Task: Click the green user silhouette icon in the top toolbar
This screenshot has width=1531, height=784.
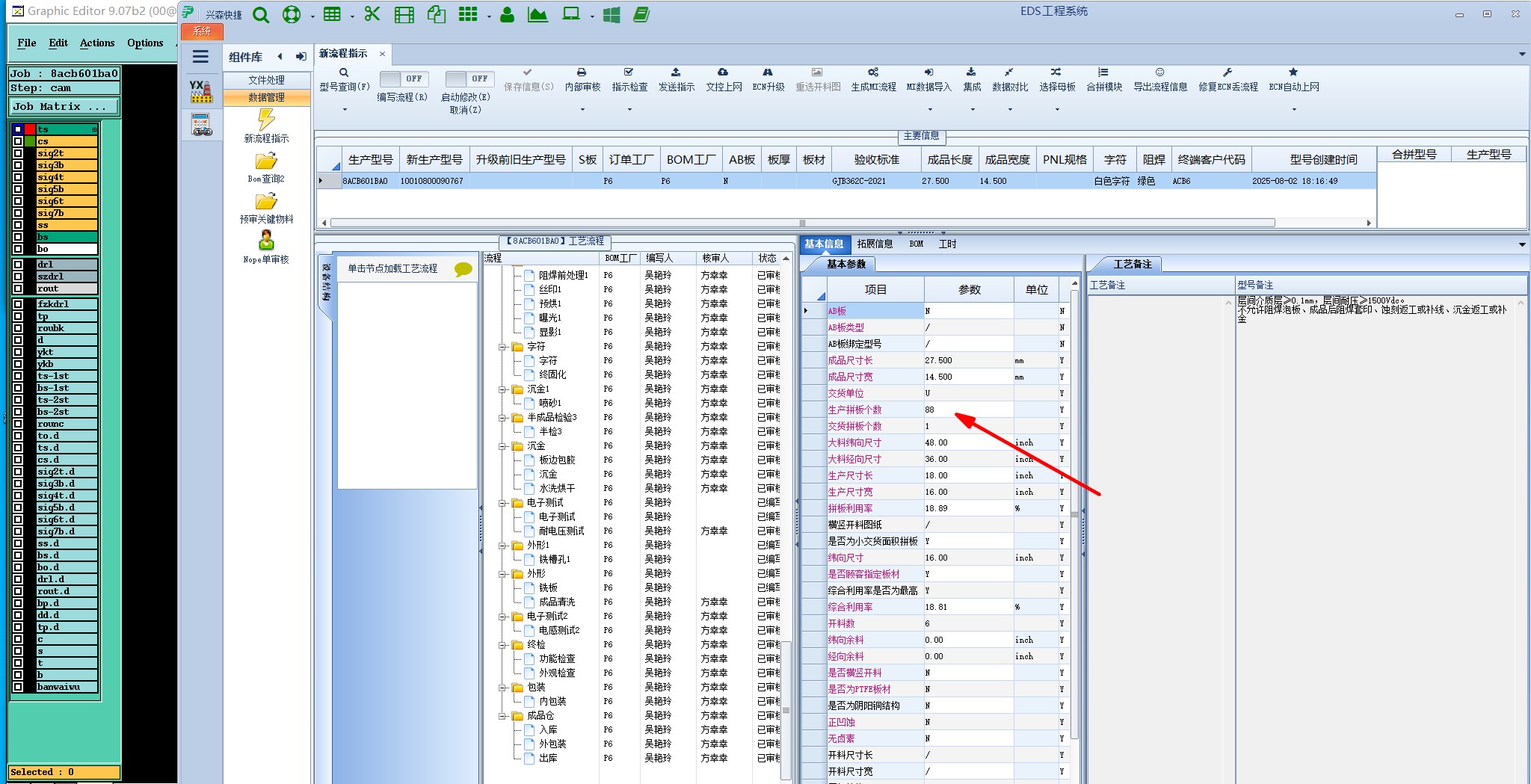Action: tap(507, 15)
